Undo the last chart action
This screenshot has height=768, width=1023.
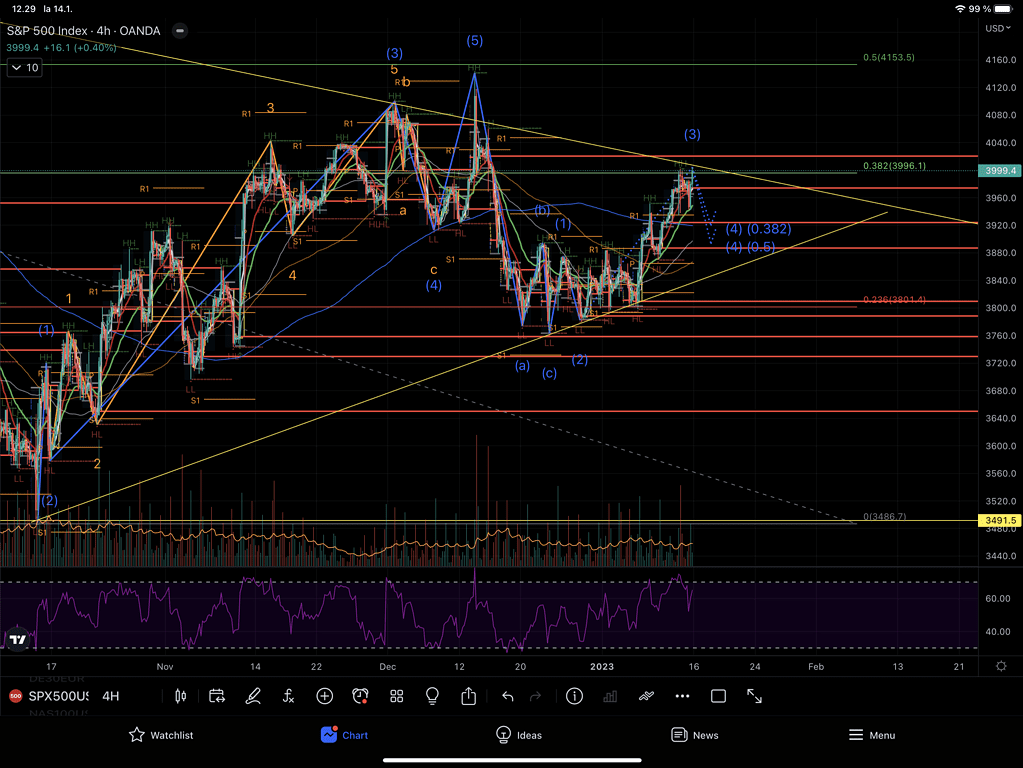508,696
